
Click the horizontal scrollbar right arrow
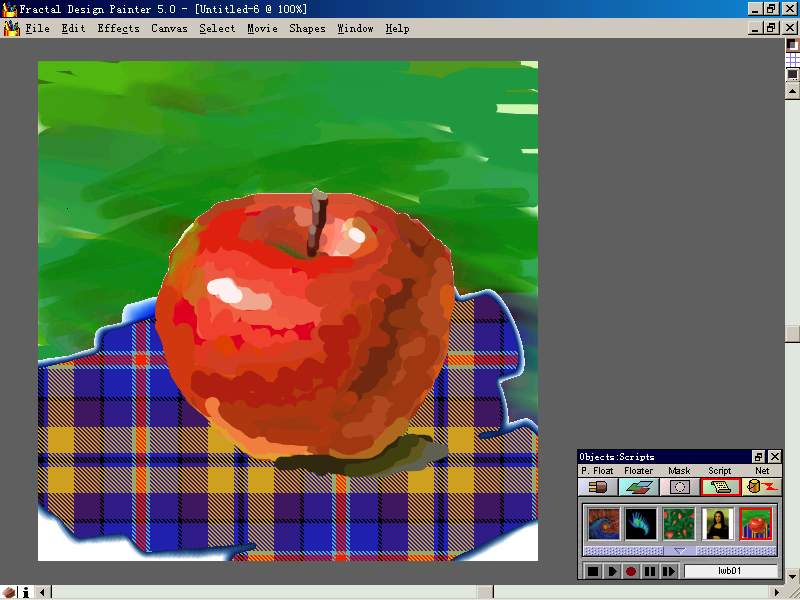tap(777, 592)
